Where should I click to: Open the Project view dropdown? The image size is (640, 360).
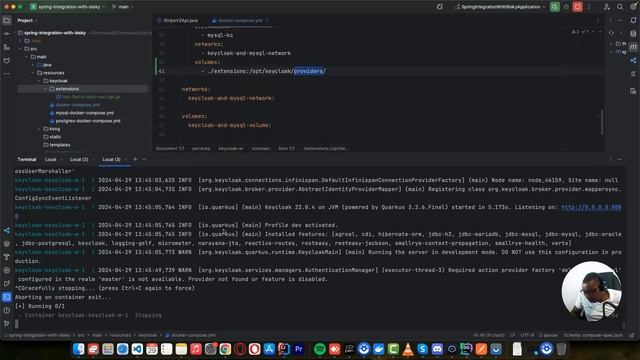pyautogui.click(x=27, y=20)
